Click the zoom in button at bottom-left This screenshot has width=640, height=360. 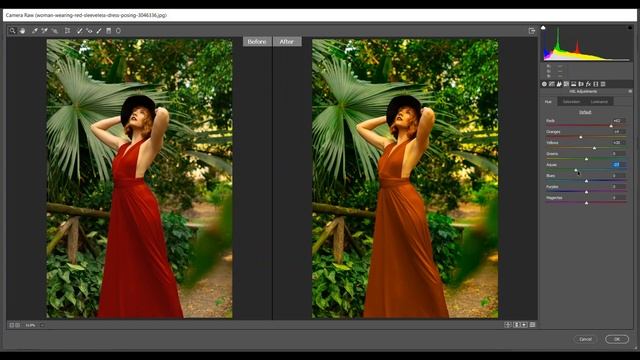(18, 325)
